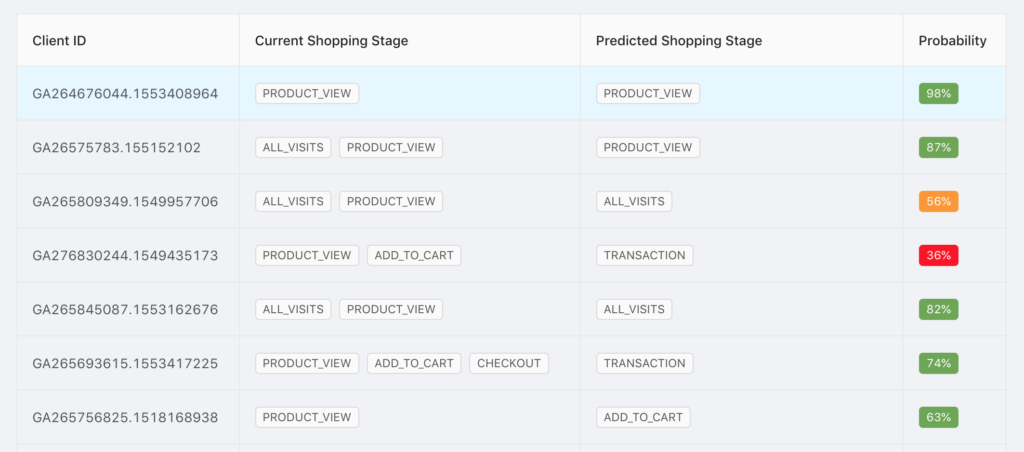Screen dimensions: 1024x452
Task: Select client ID GA265809349.1549957706
Action: click(x=125, y=201)
